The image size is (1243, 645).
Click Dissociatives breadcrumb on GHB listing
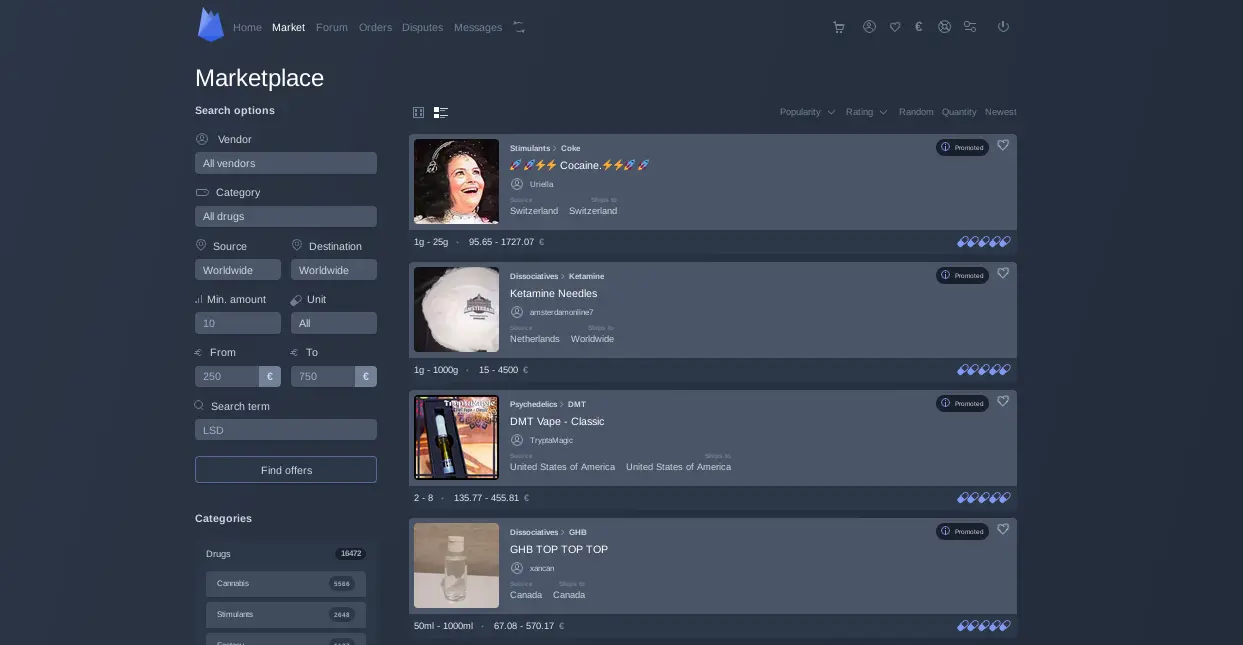(x=534, y=532)
